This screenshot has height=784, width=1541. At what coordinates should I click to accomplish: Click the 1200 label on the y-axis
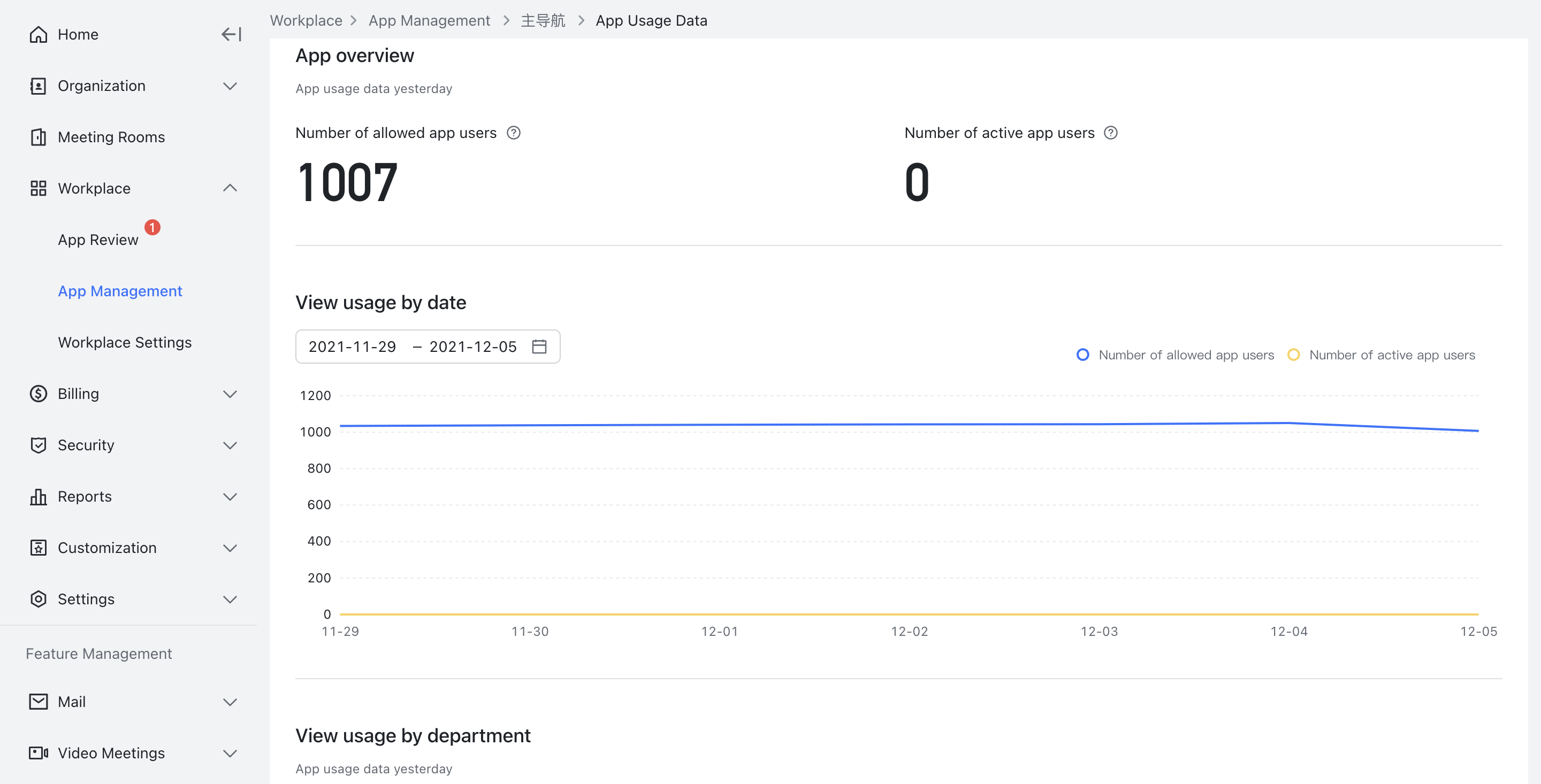click(x=315, y=396)
